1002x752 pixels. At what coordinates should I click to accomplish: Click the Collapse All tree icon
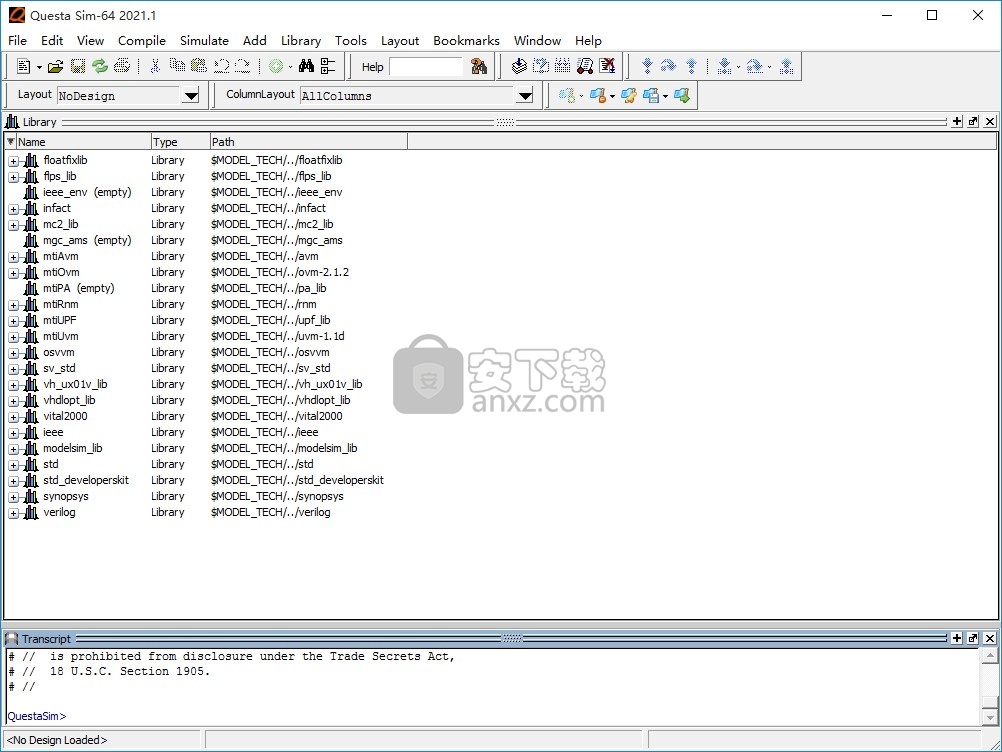pyautogui.click(x=328, y=66)
